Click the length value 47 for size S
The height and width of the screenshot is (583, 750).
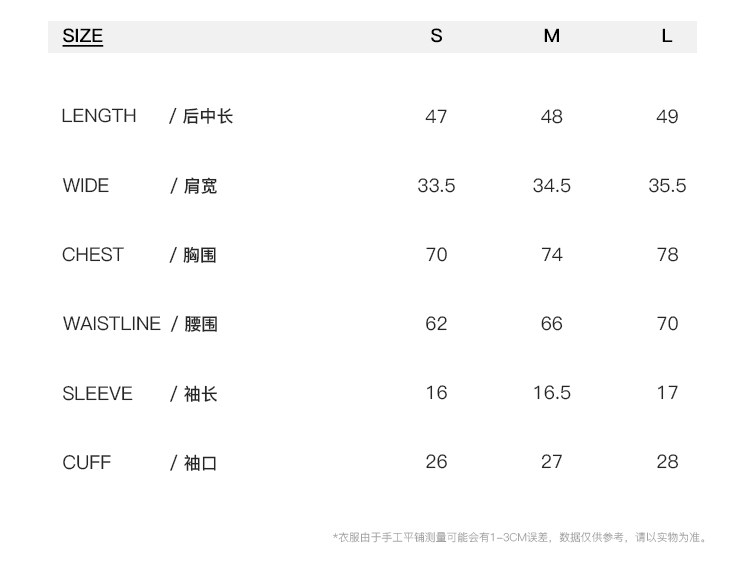tap(436, 117)
